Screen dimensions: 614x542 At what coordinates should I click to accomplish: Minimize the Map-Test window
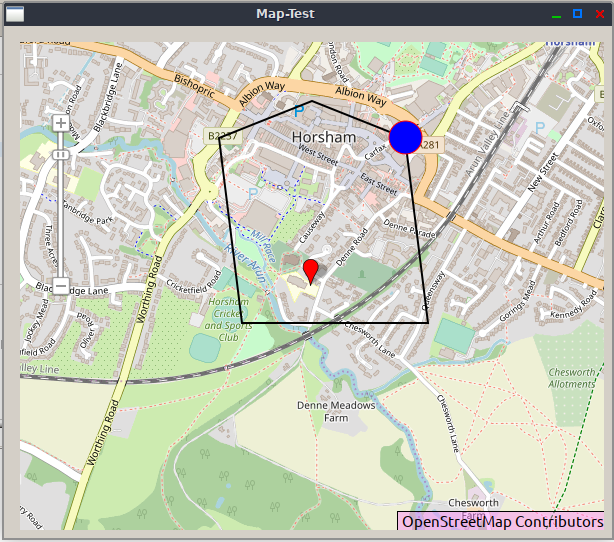click(557, 13)
